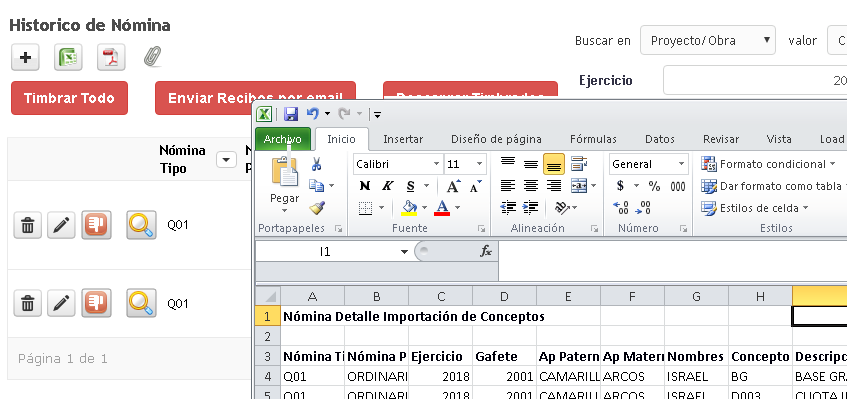Toggle align text right

(554, 186)
